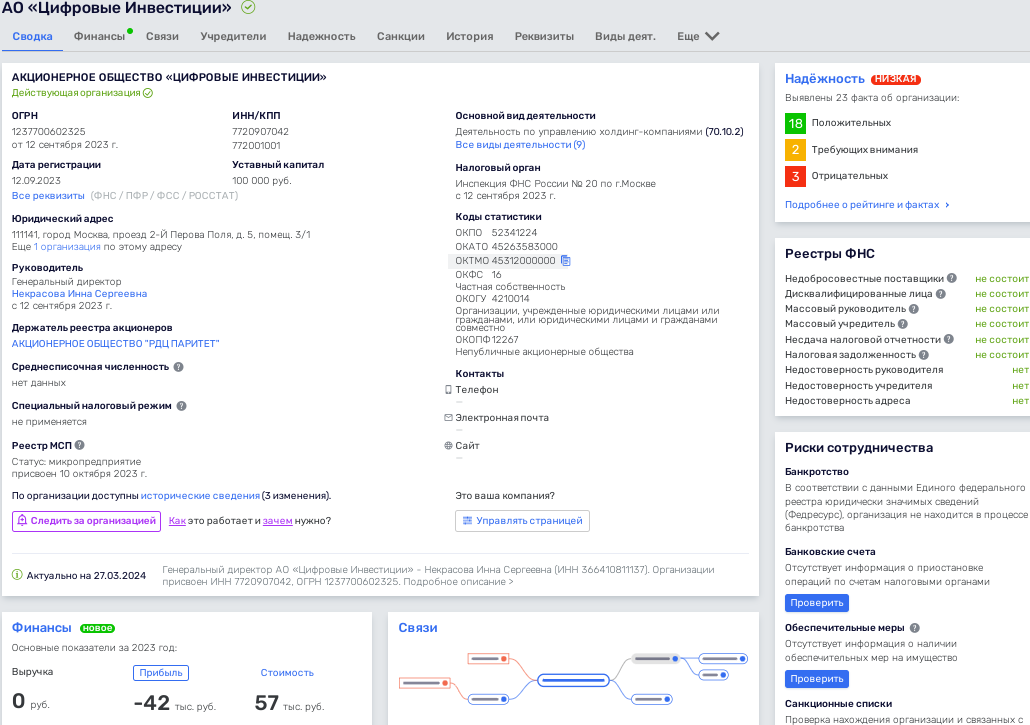This screenshot has width=1030, height=725.
Task: Open the Учредители tab
Action: (233, 36)
